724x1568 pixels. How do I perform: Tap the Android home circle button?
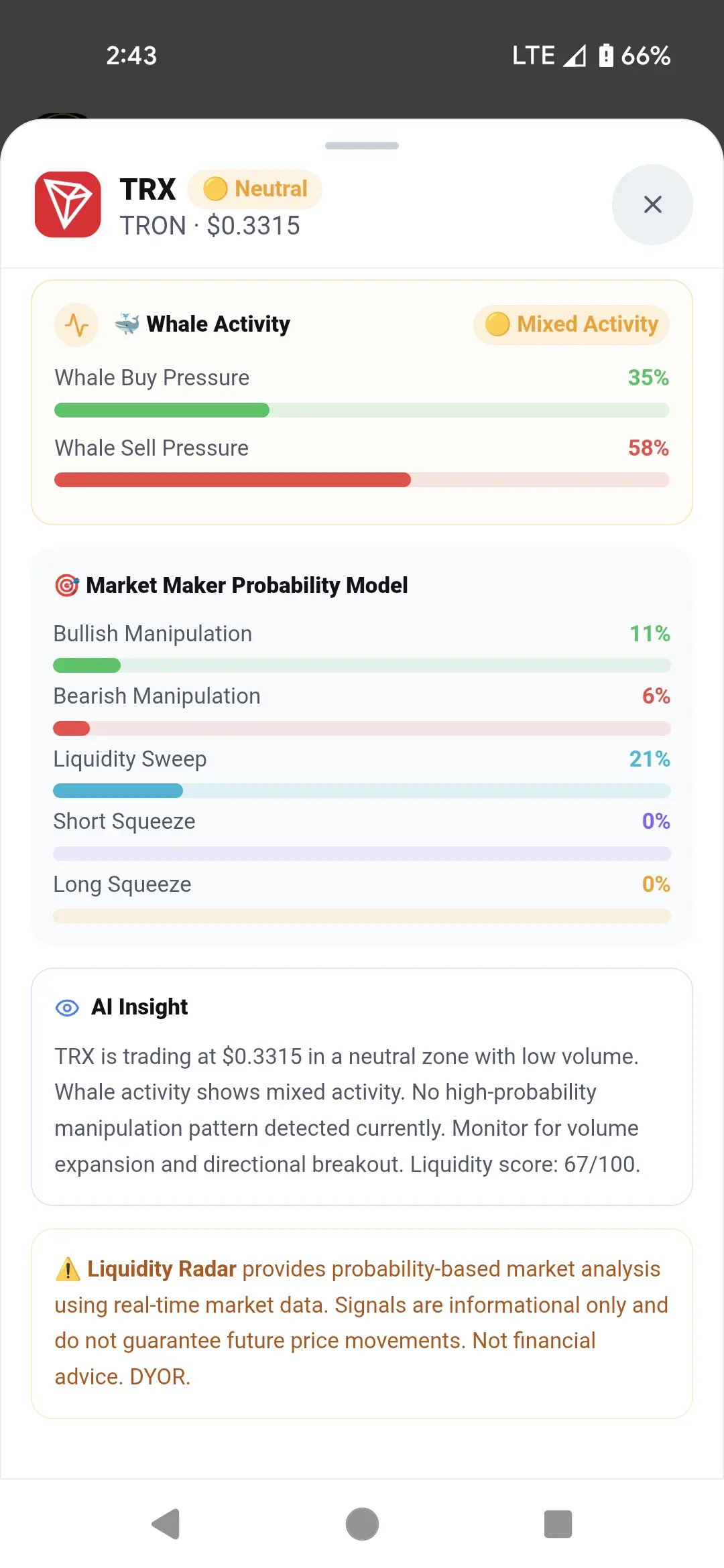click(362, 1524)
